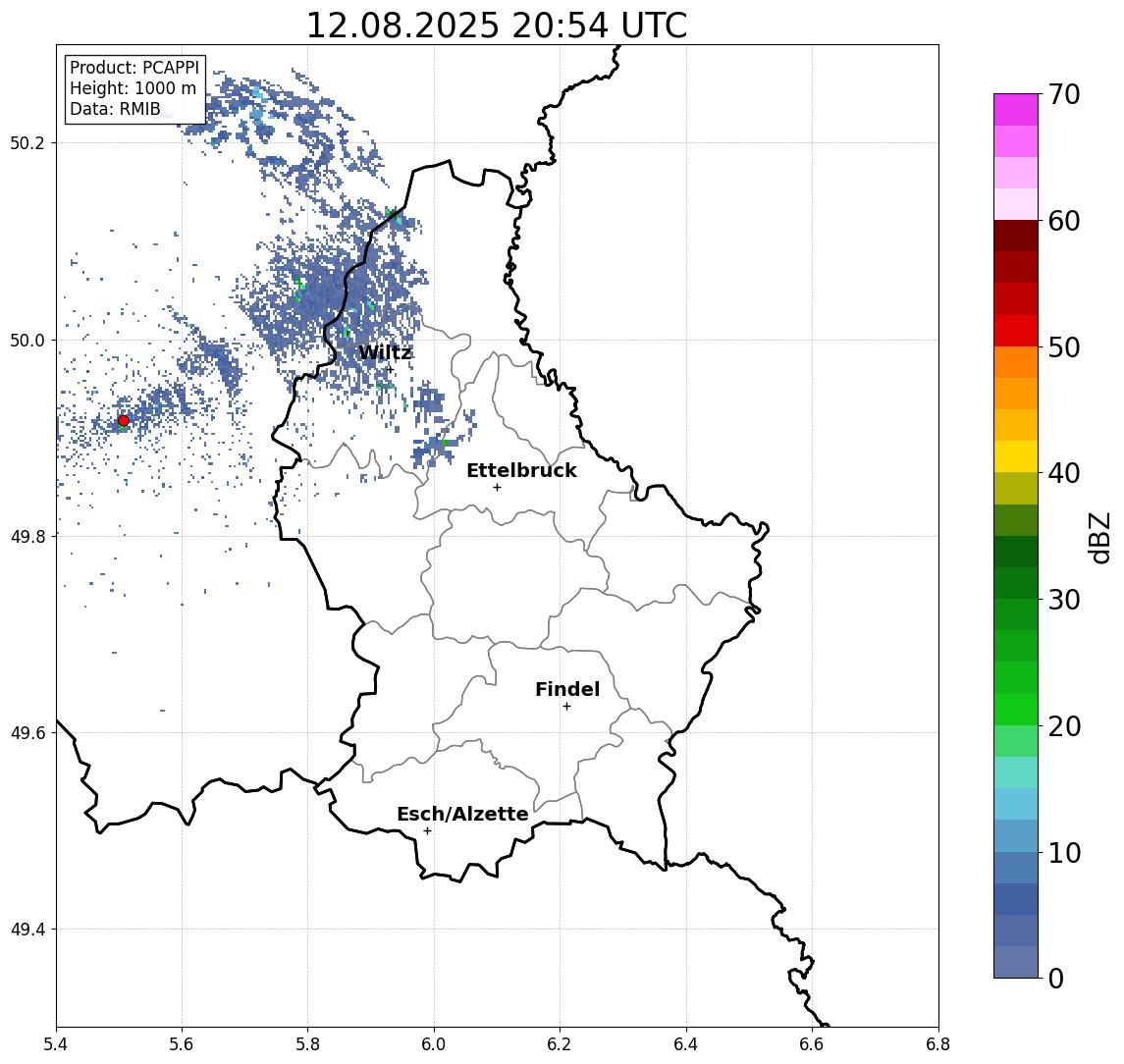Pick the blue 10 dBZ colorbar segment
Viewport: 1124px width, 1064px height.
click(1016, 836)
